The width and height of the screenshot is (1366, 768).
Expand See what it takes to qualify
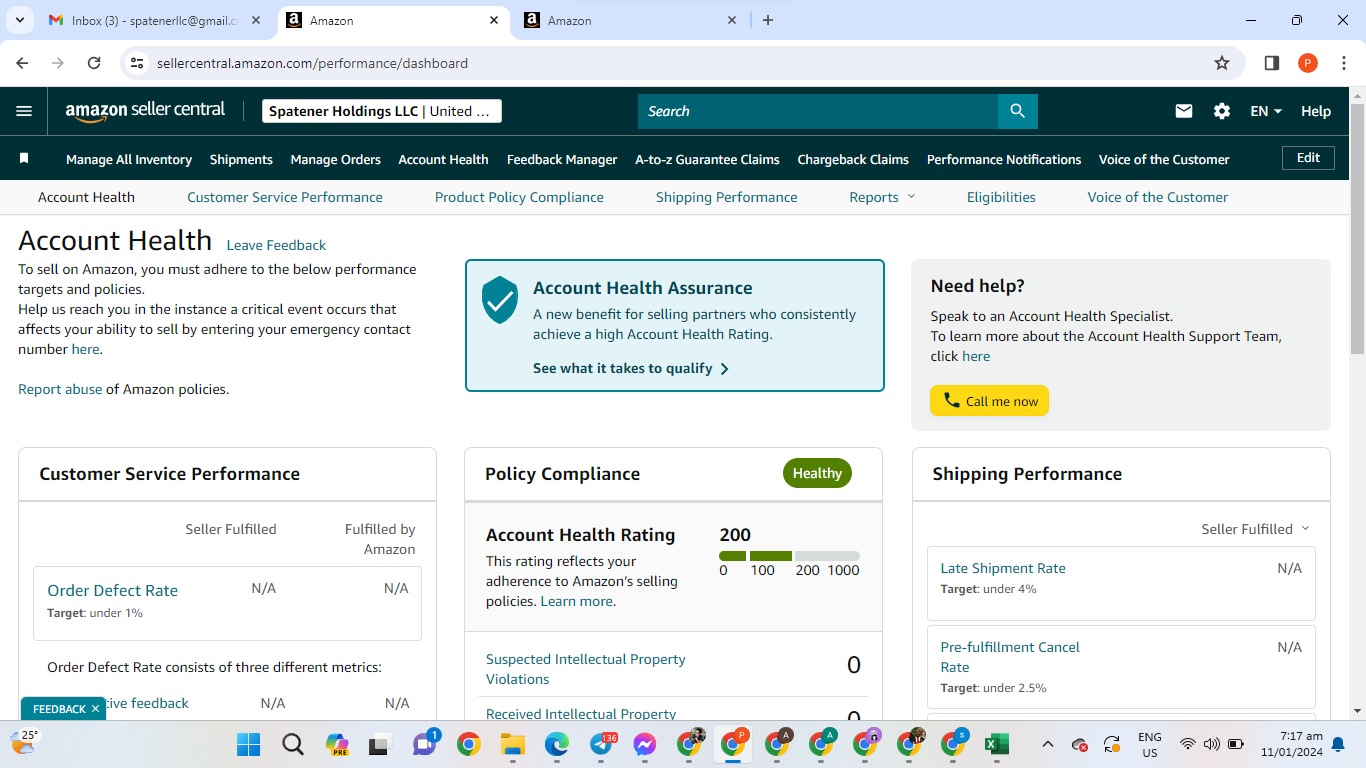631,368
